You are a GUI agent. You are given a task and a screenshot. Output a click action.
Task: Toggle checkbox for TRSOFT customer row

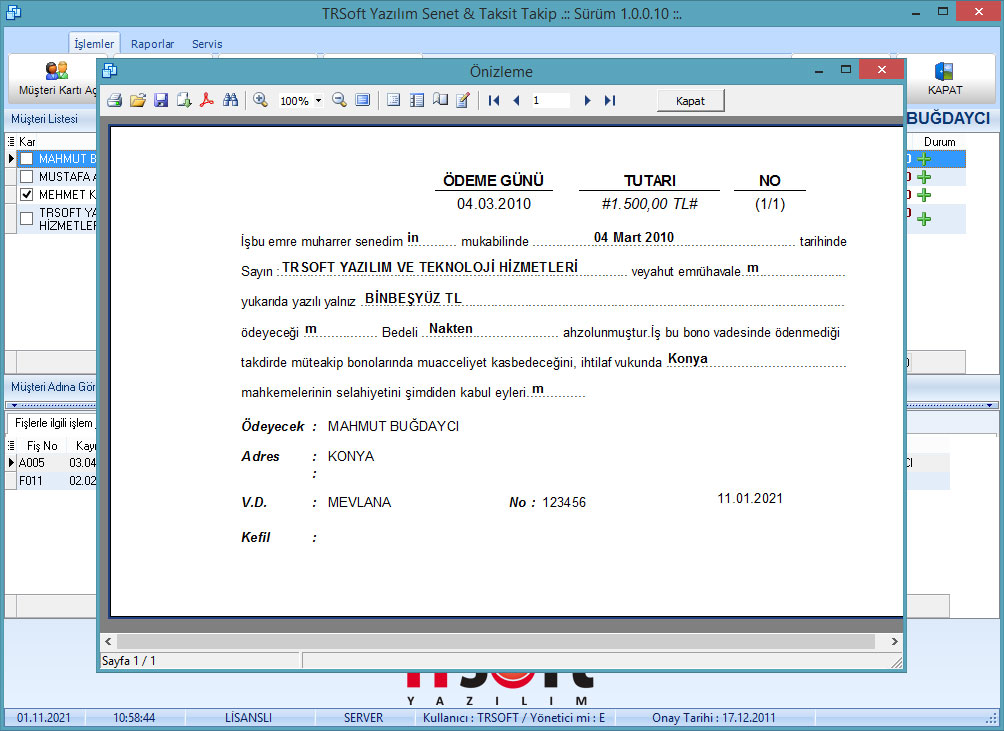click(26, 219)
